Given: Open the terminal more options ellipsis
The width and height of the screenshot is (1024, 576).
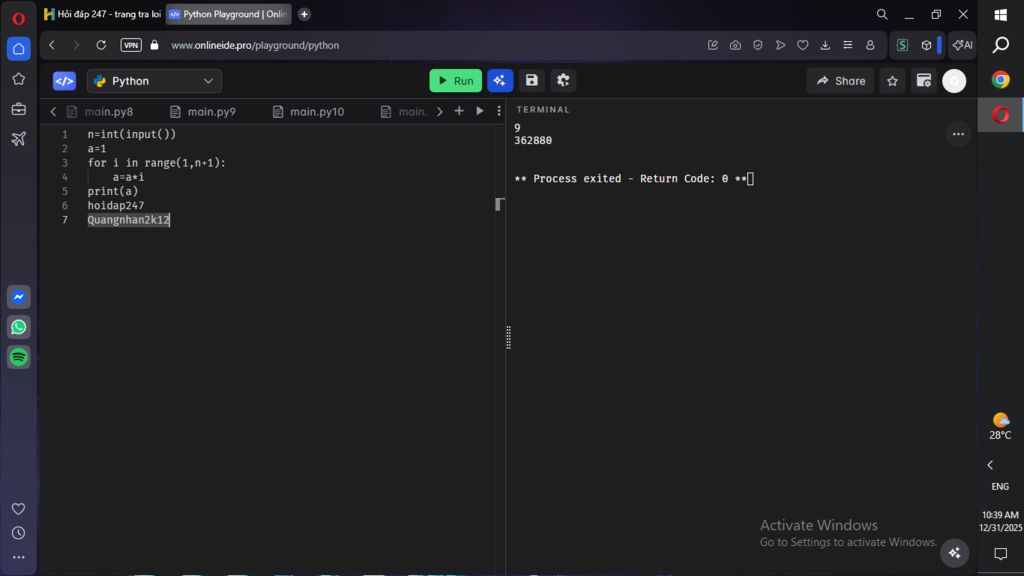Looking at the screenshot, I should 958,134.
